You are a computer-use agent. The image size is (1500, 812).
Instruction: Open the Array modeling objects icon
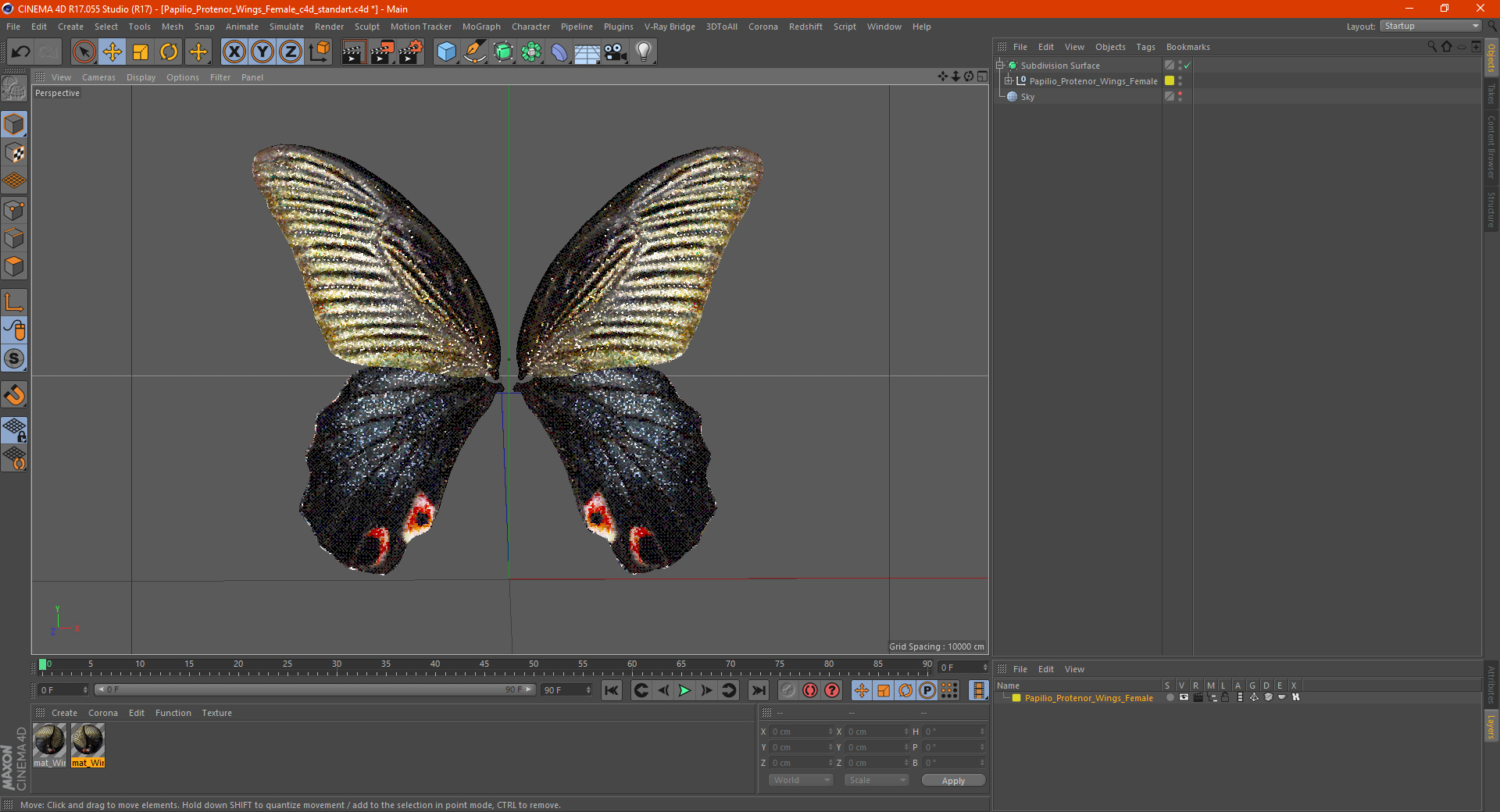531,52
